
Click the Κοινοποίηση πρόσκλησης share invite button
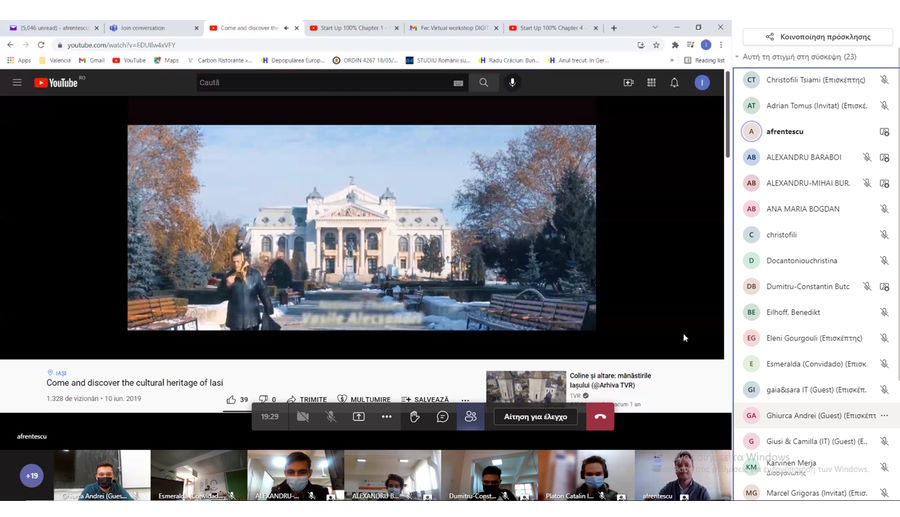[817, 36]
